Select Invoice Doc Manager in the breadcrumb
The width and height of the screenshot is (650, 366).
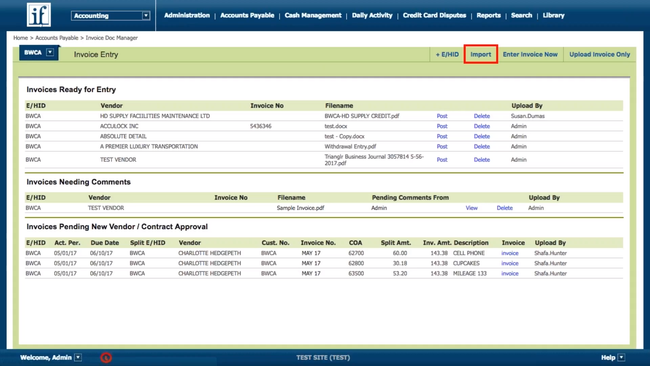click(x=112, y=38)
